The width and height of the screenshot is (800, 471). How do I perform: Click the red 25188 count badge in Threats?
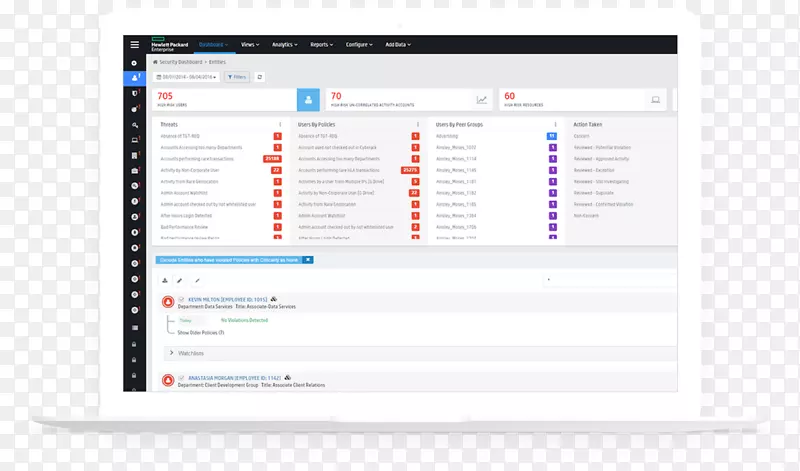272,159
